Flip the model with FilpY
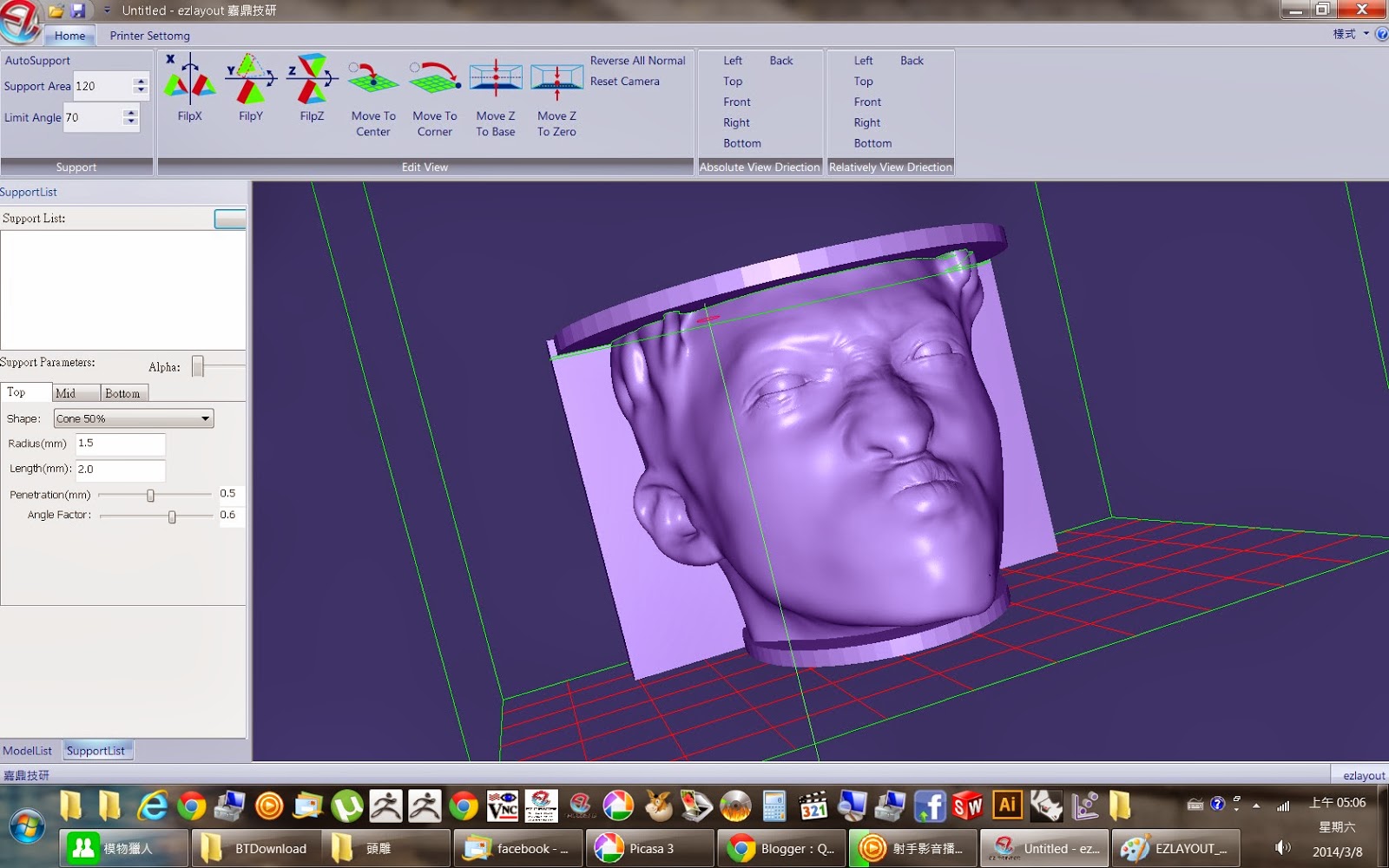 point(251,87)
